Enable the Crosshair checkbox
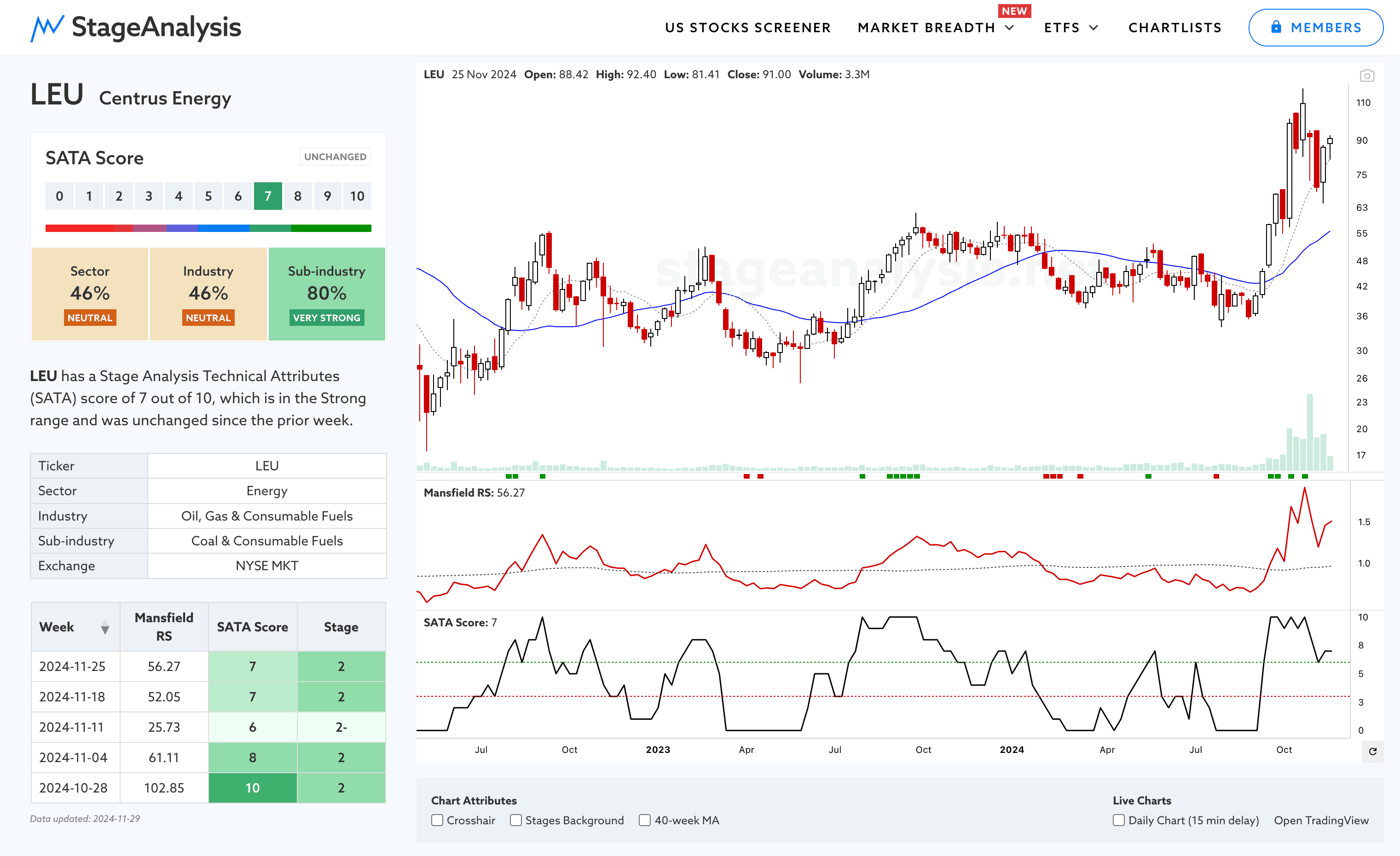 [437, 820]
